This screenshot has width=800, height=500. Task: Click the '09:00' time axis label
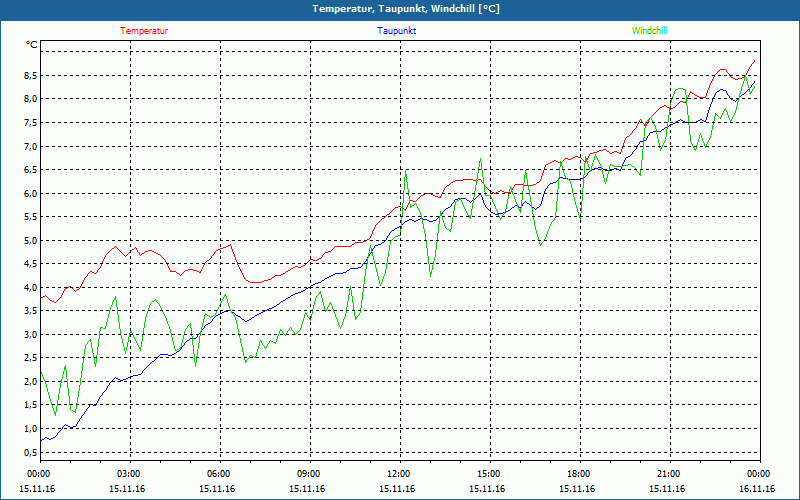point(310,474)
